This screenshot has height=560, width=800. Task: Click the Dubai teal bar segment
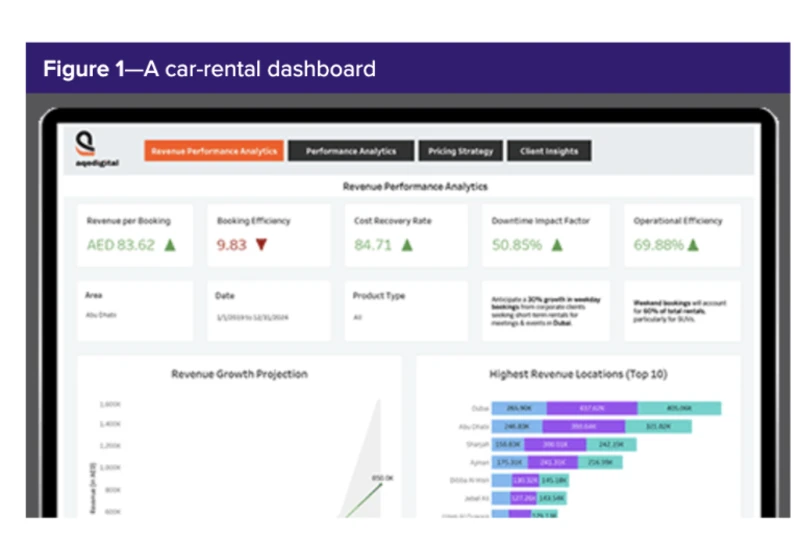[680, 408]
